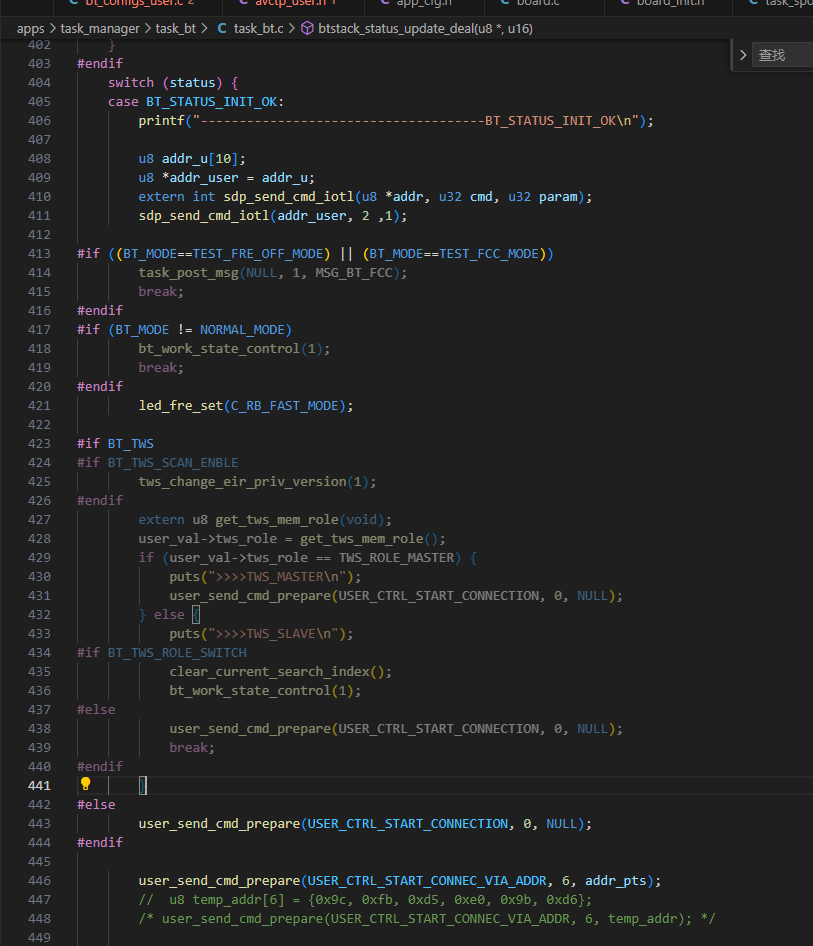Click the lightbulb code action icon
This screenshot has width=813, height=946.
click(x=86, y=784)
